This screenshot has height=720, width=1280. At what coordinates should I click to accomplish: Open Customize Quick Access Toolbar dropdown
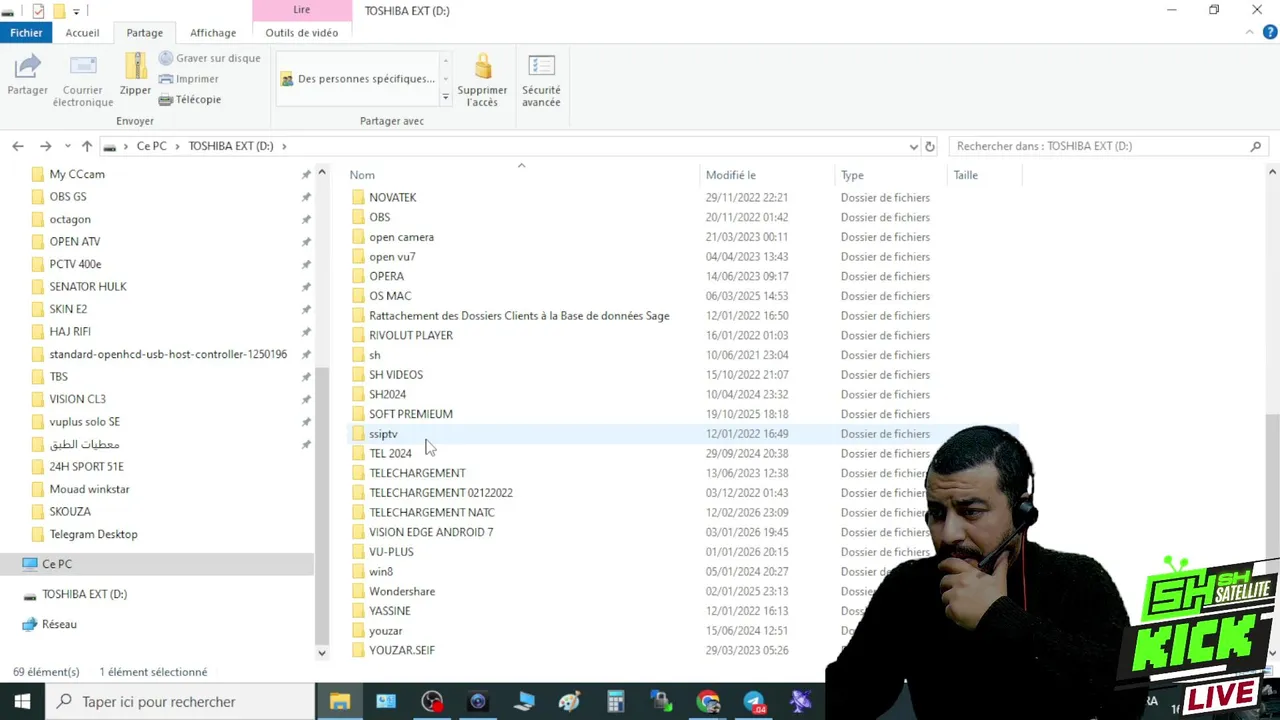click(76, 12)
